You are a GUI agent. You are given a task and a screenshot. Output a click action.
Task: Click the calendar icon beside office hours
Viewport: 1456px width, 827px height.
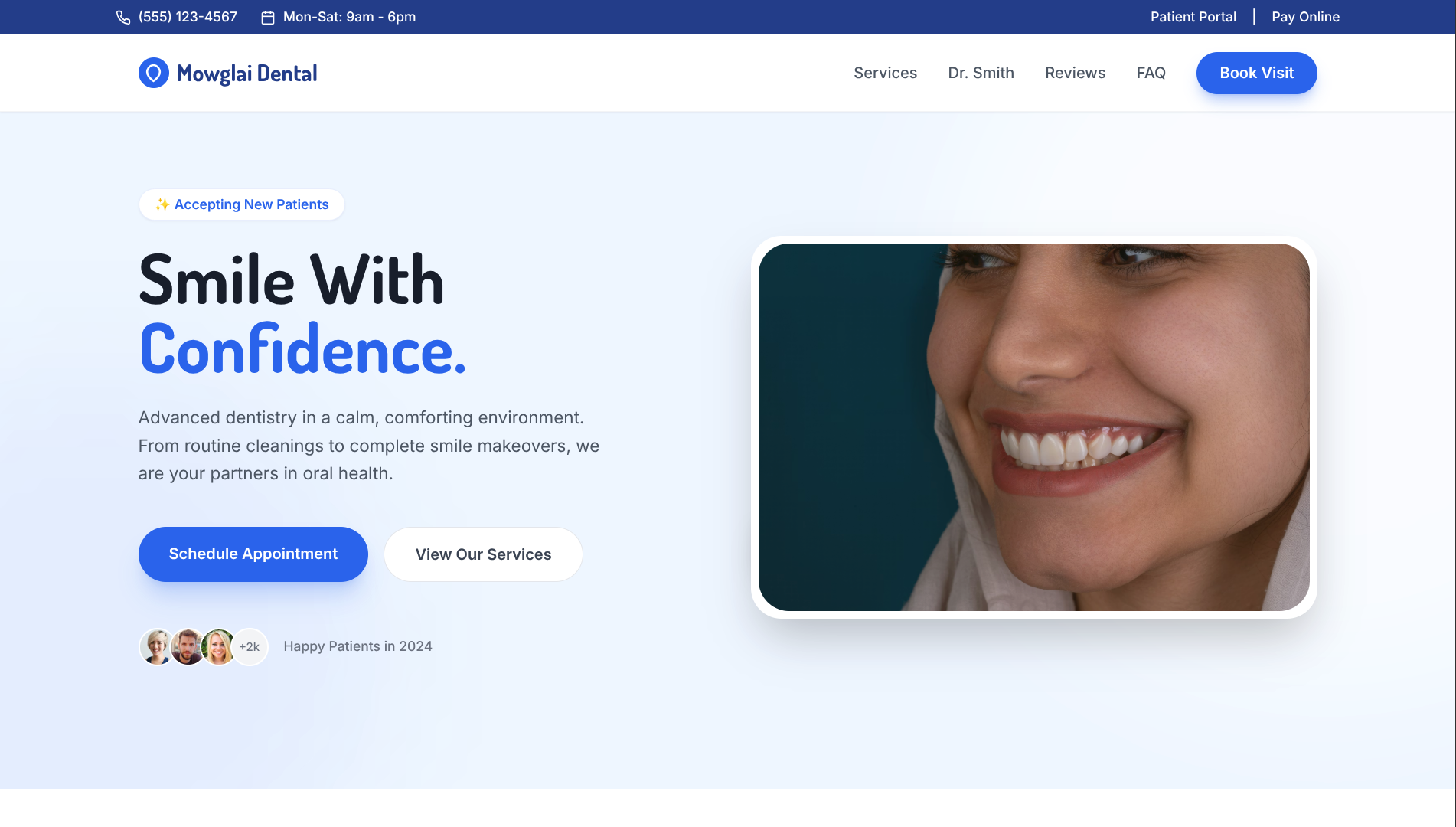click(x=267, y=17)
